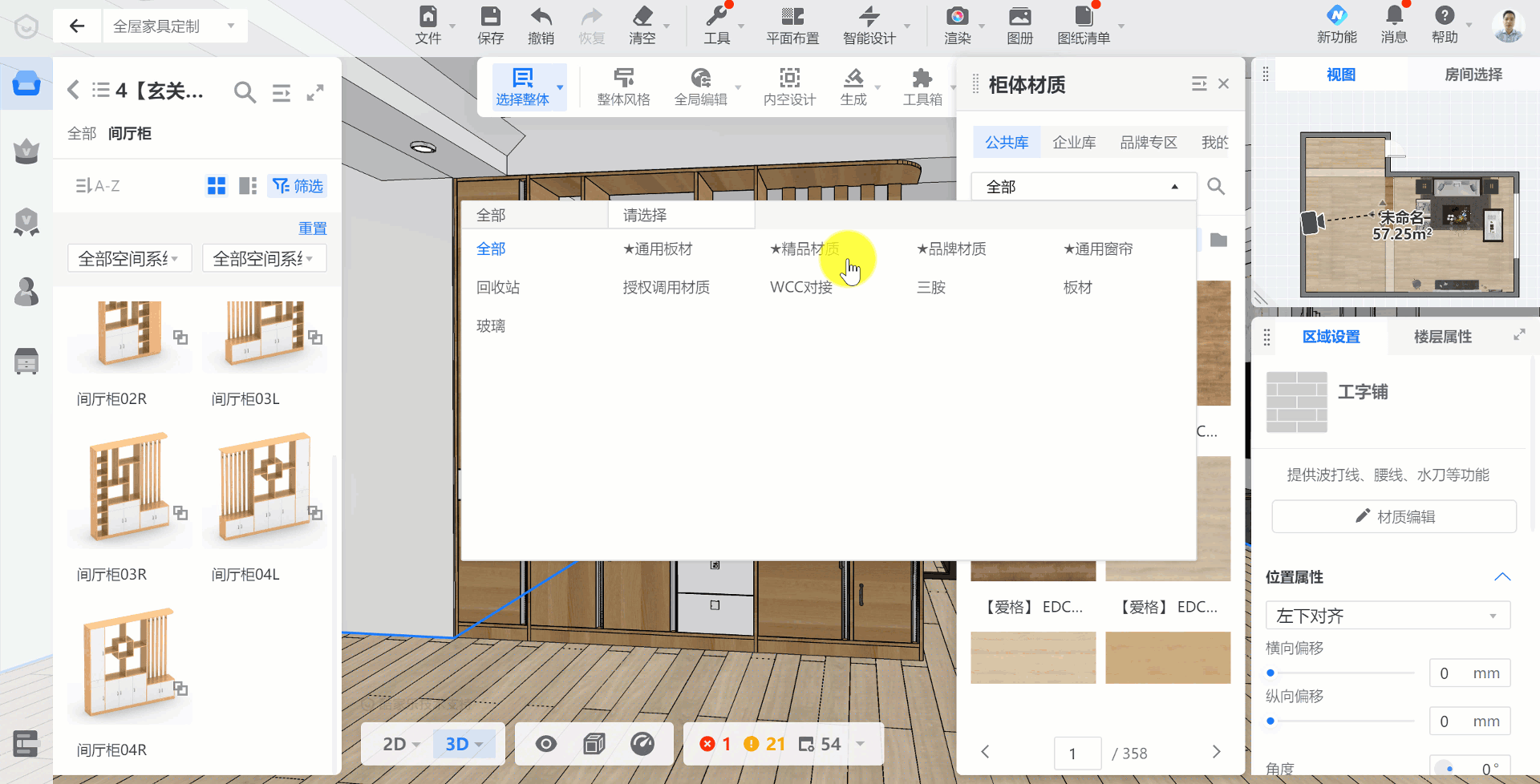1540x784 pixels.
Task: Toggle the 筛选 filter button
Action: coord(298,186)
